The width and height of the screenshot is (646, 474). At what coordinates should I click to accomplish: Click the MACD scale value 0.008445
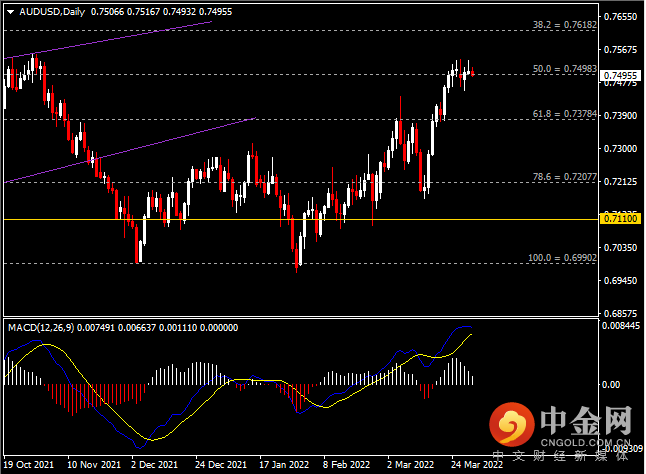click(621, 326)
